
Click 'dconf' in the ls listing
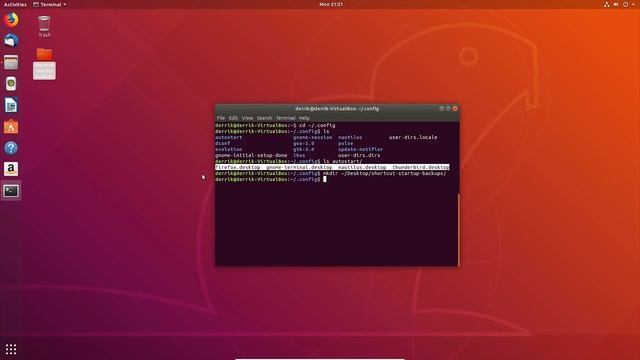(222, 144)
